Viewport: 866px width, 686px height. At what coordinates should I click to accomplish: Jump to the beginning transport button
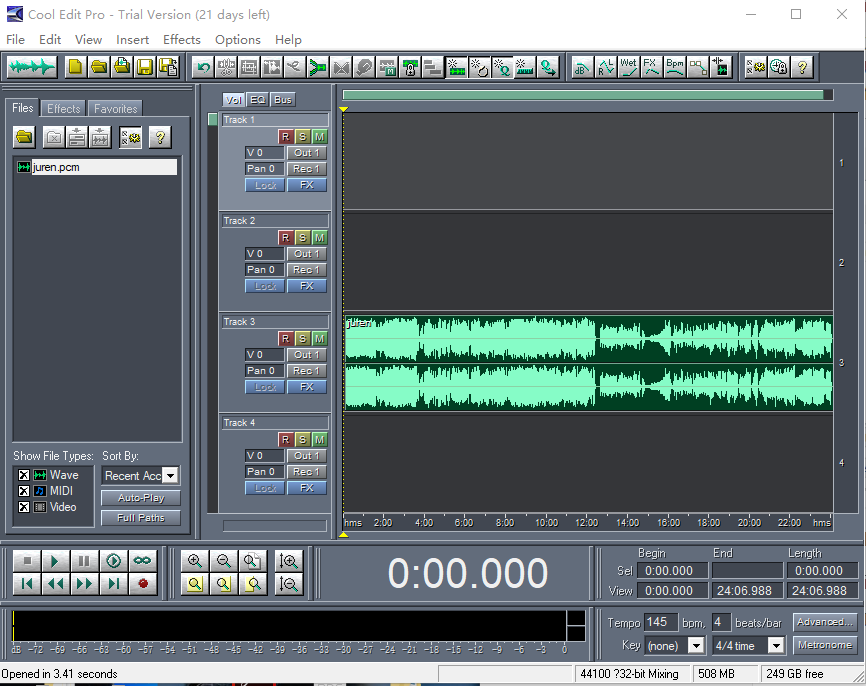(27, 584)
